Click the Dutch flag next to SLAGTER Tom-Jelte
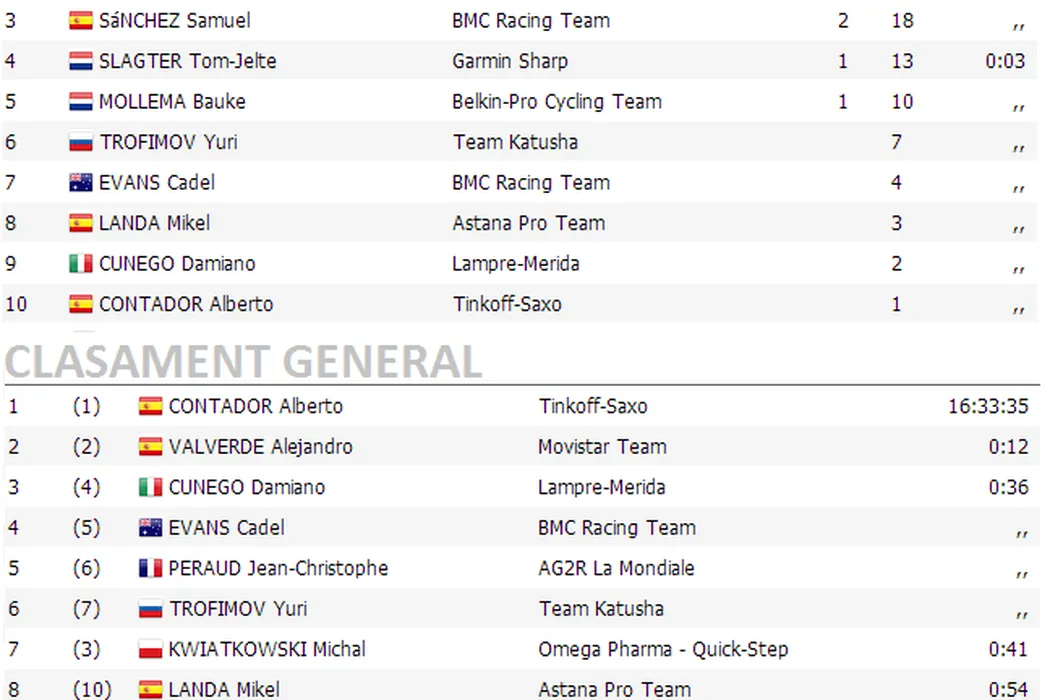Image resolution: width=1050 pixels, height=700 pixels. 81,62
